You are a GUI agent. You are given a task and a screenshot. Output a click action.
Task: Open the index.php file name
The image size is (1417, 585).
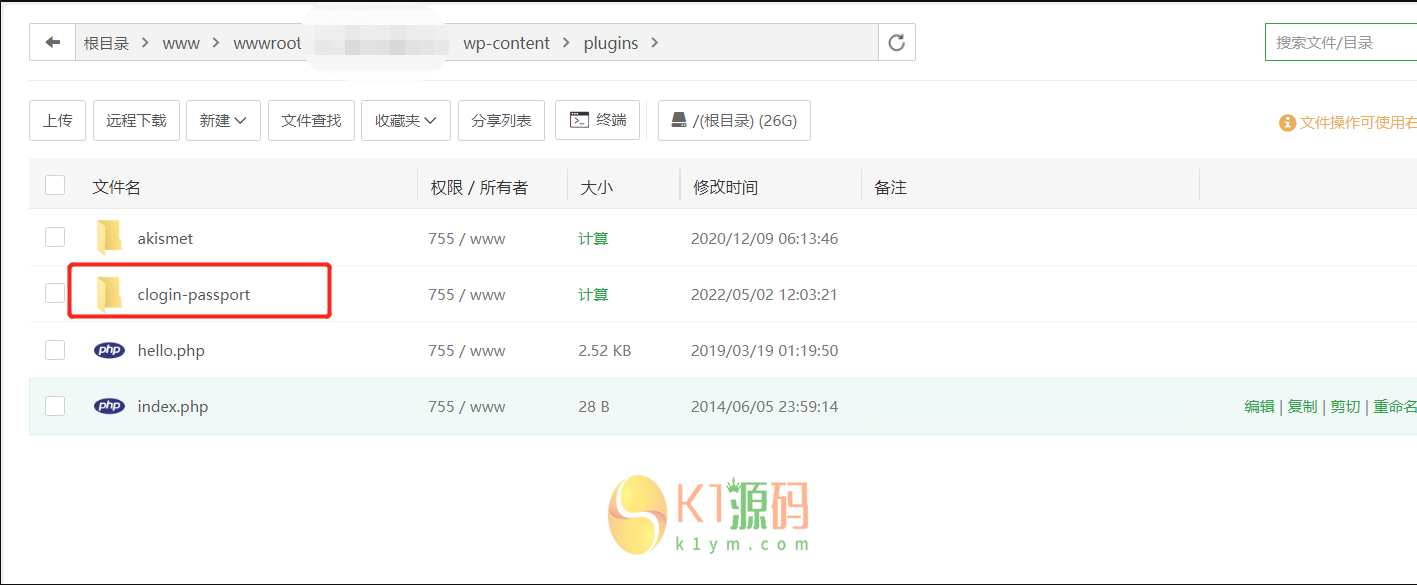[x=173, y=406]
